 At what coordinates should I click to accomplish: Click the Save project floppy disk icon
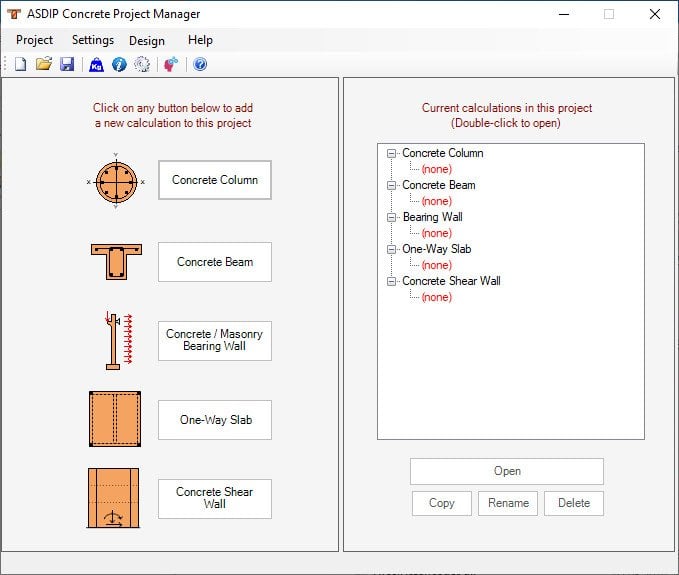click(67, 65)
